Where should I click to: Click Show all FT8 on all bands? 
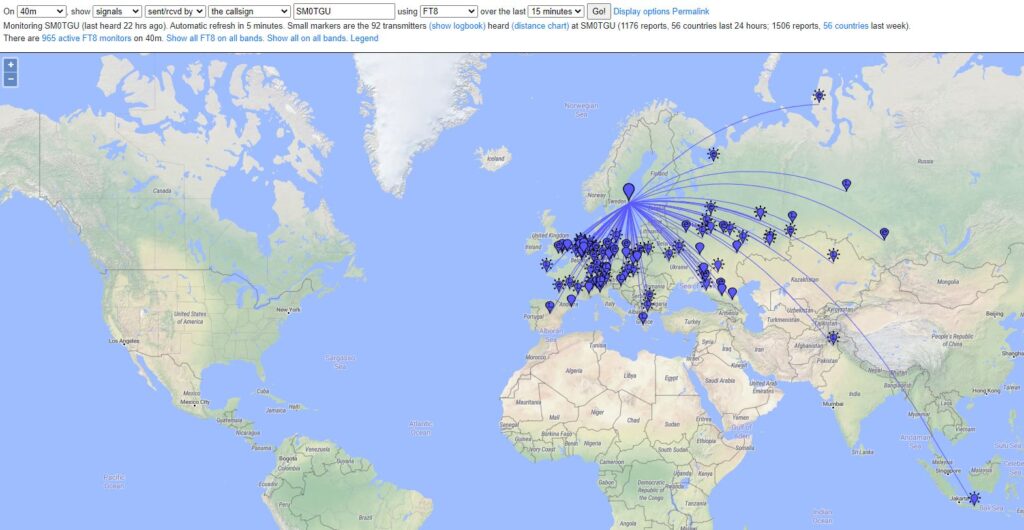[x=215, y=39]
